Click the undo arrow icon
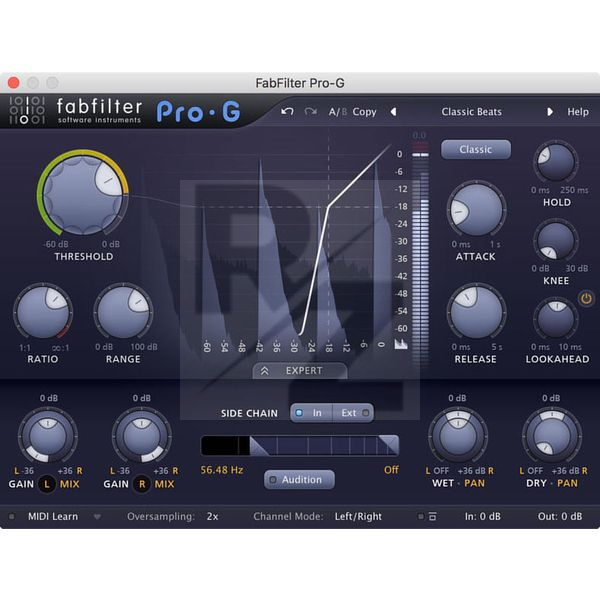600x600 pixels. (x=287, y=111)
